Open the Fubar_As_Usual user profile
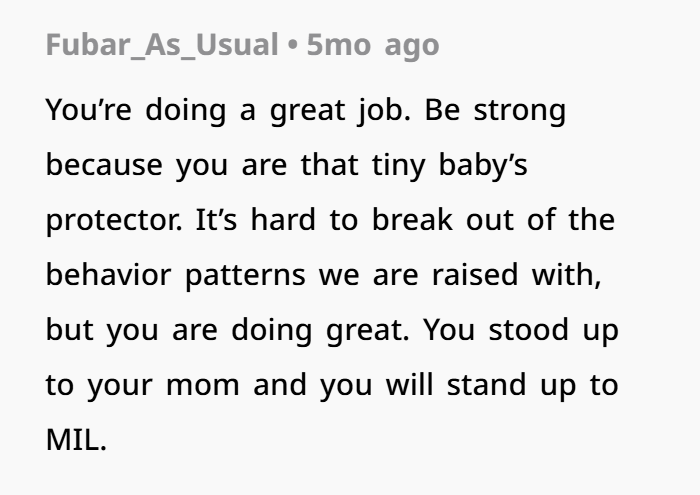The width and height of the screenshot is (700, 495). click(162, 46)
